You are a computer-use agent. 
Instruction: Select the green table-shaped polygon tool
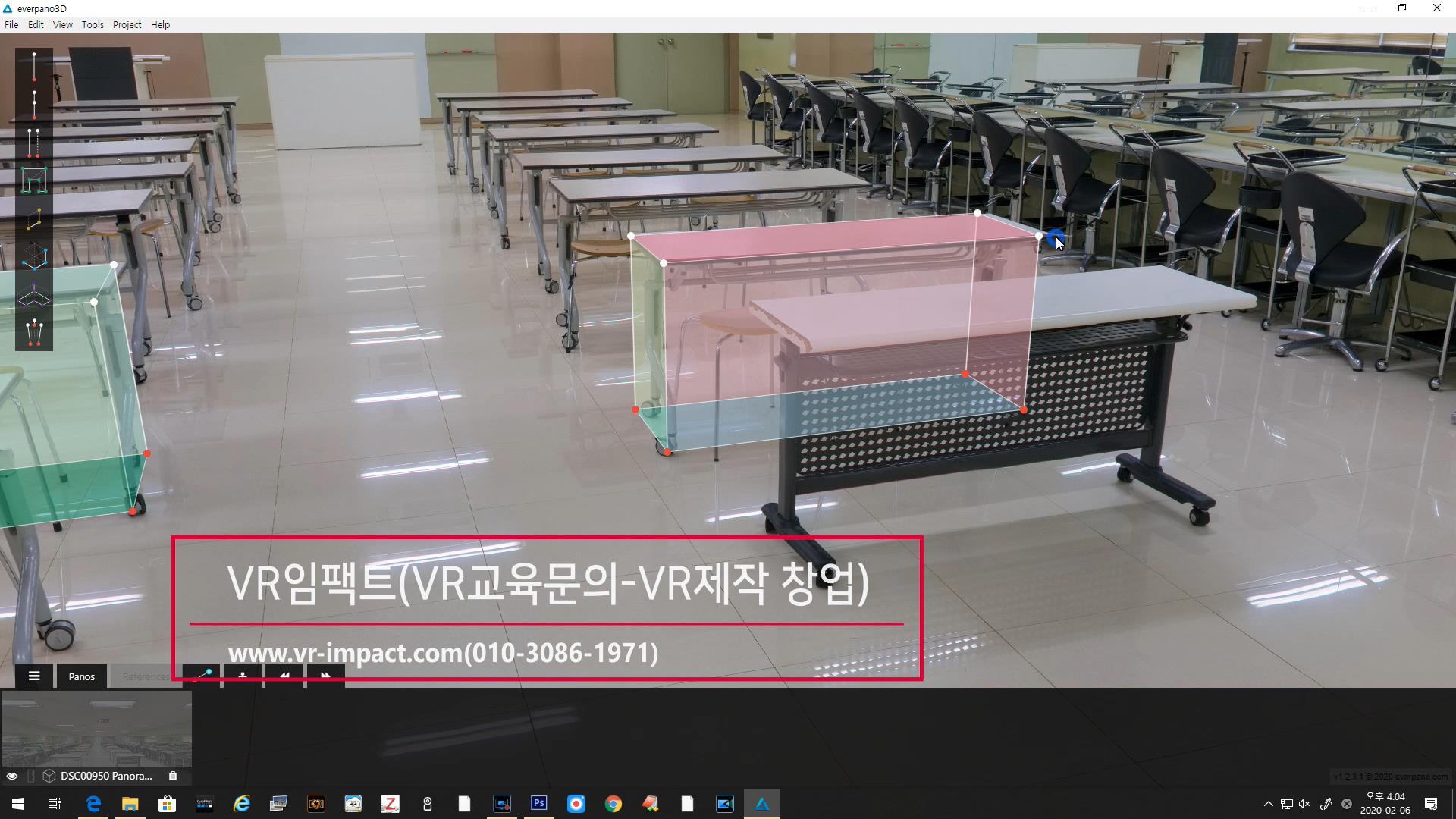click(x=34, y=180)
